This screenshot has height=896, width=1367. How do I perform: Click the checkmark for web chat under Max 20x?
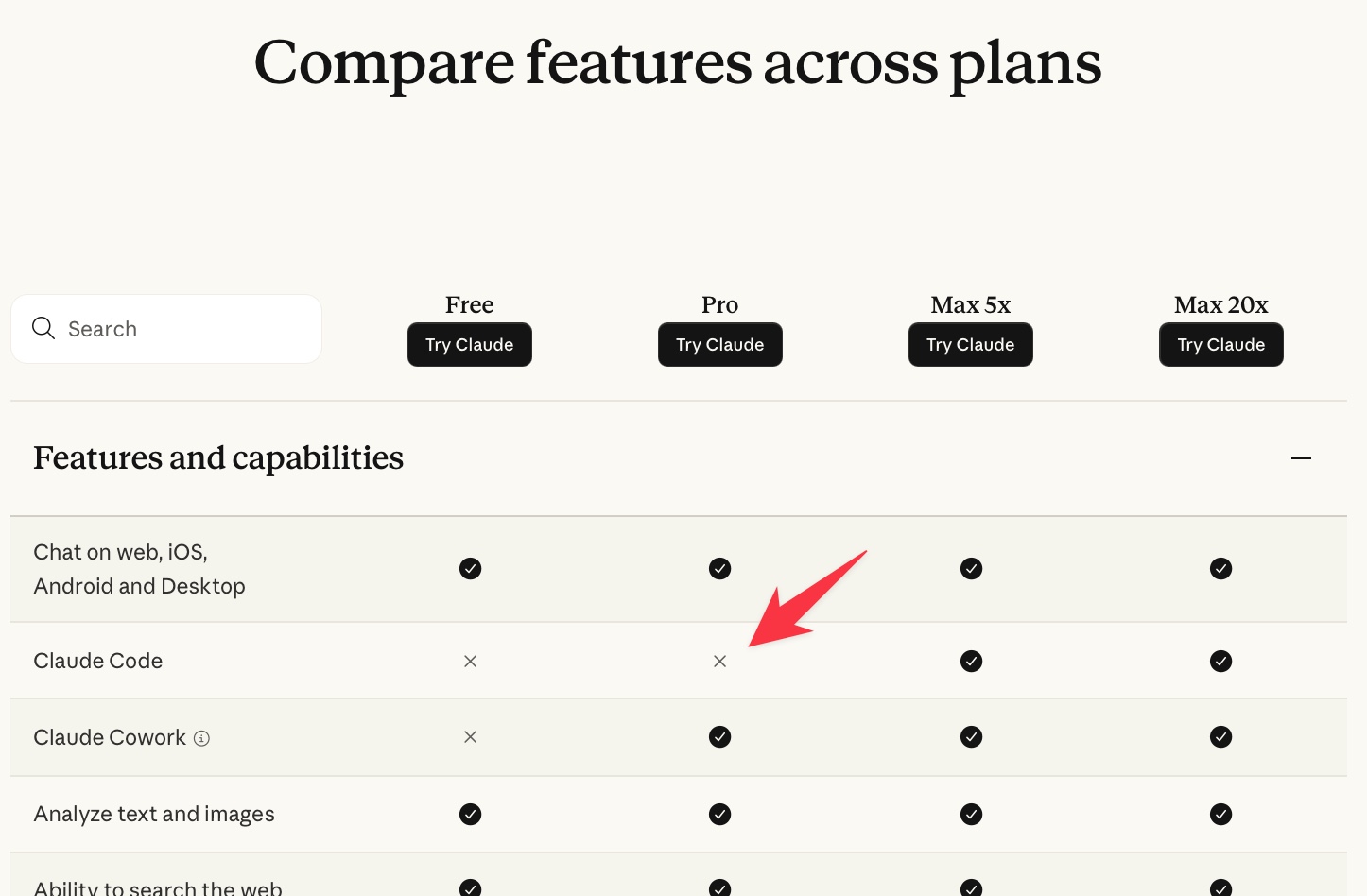tap(1220, 569)
